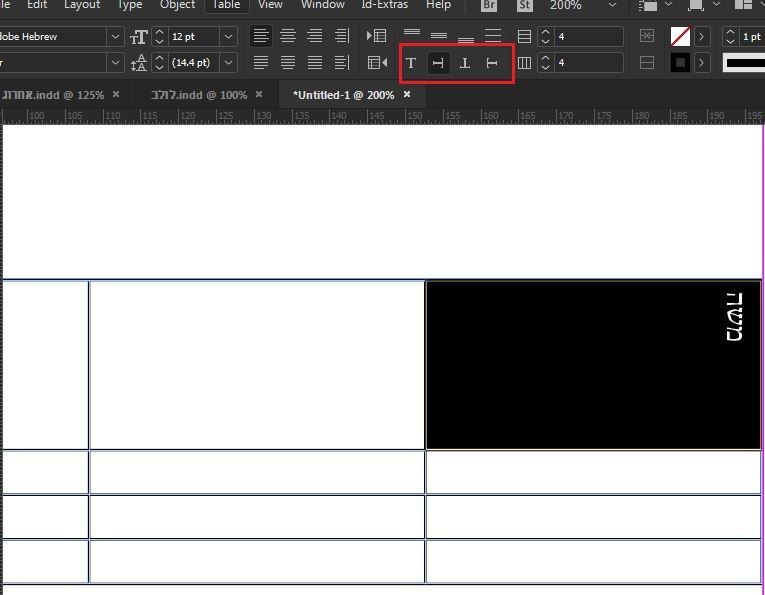Screen dimensions: 765x595
Task: Open the 12 pt font size dropdown
Action: [228, 37]
